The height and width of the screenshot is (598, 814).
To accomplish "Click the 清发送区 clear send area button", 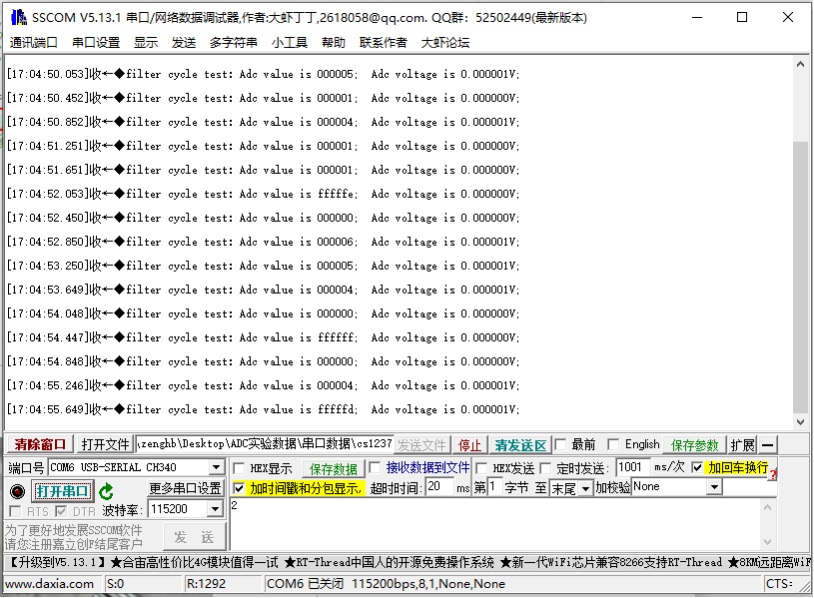I will tap(520, 443).
